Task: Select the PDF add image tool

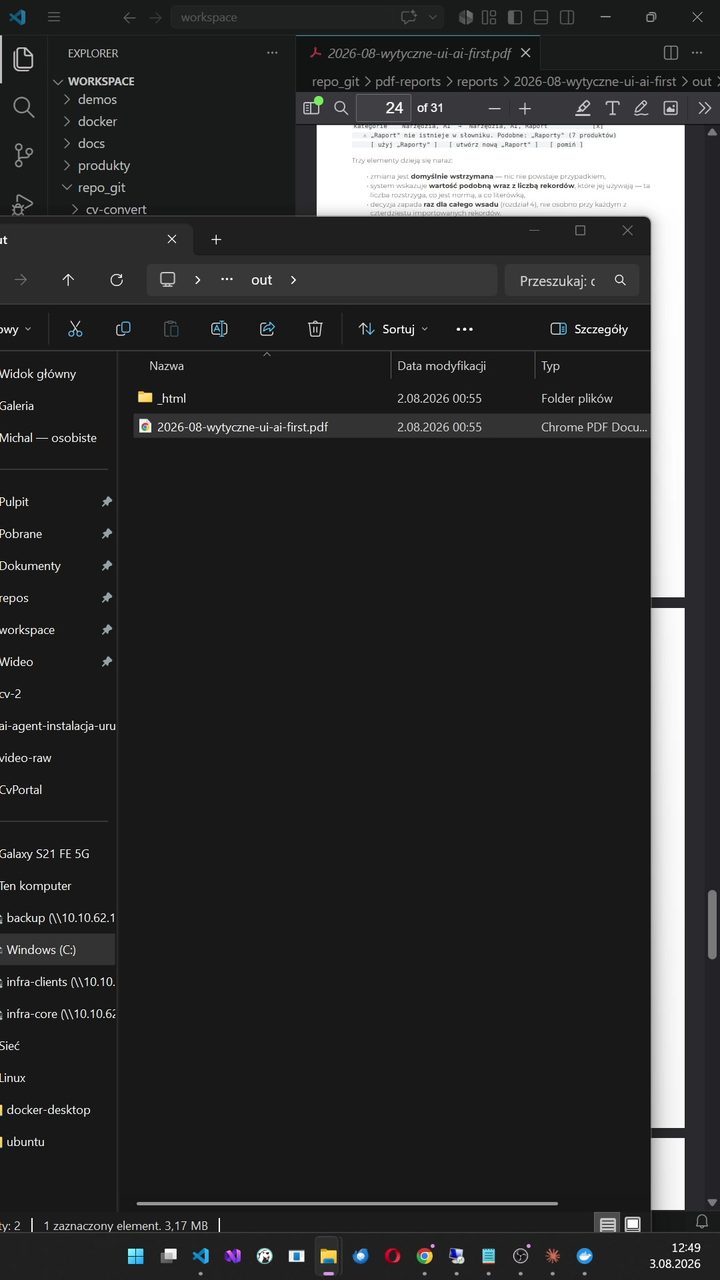Action: [670, 108]
